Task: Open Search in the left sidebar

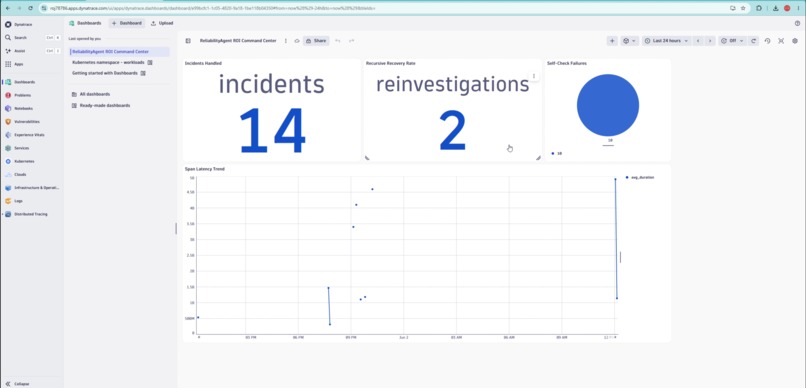Action: point(32,38)
